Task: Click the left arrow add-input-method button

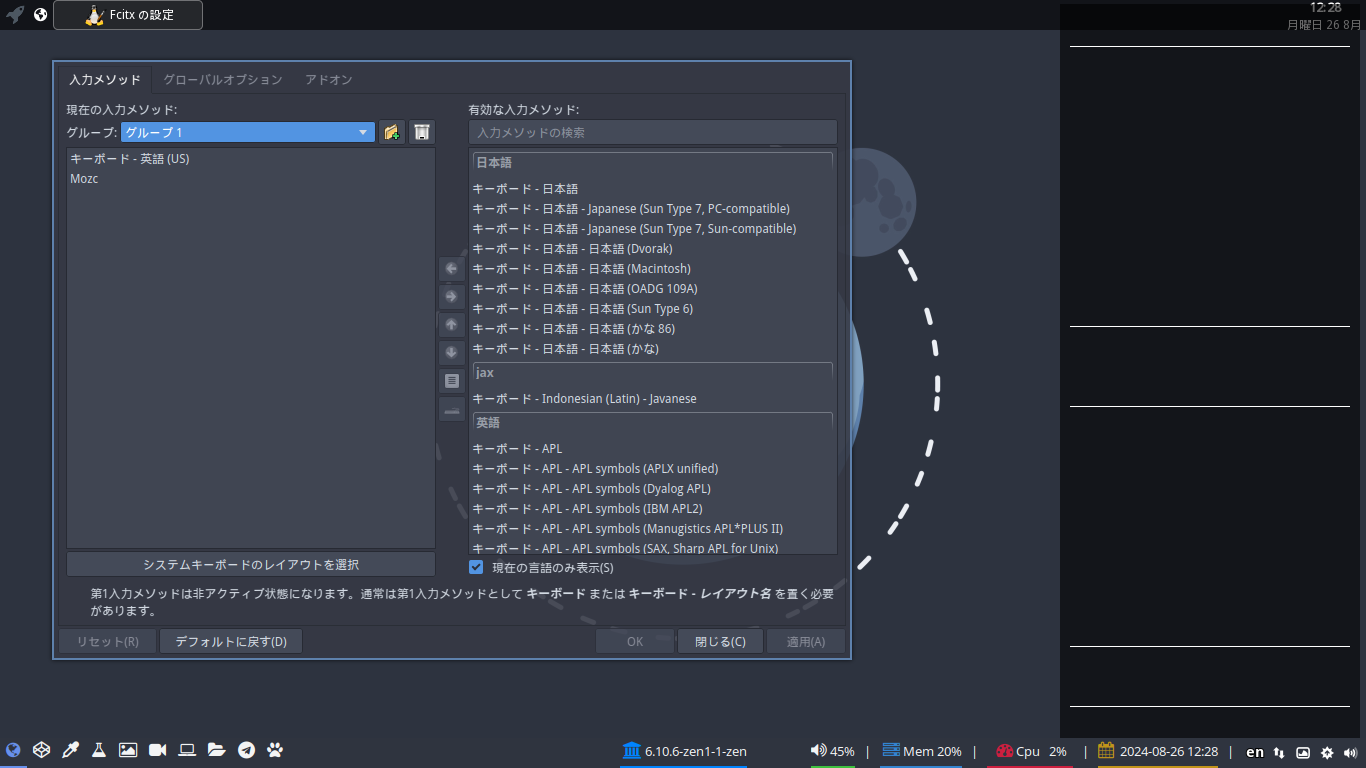Action: tap(451, 269)
